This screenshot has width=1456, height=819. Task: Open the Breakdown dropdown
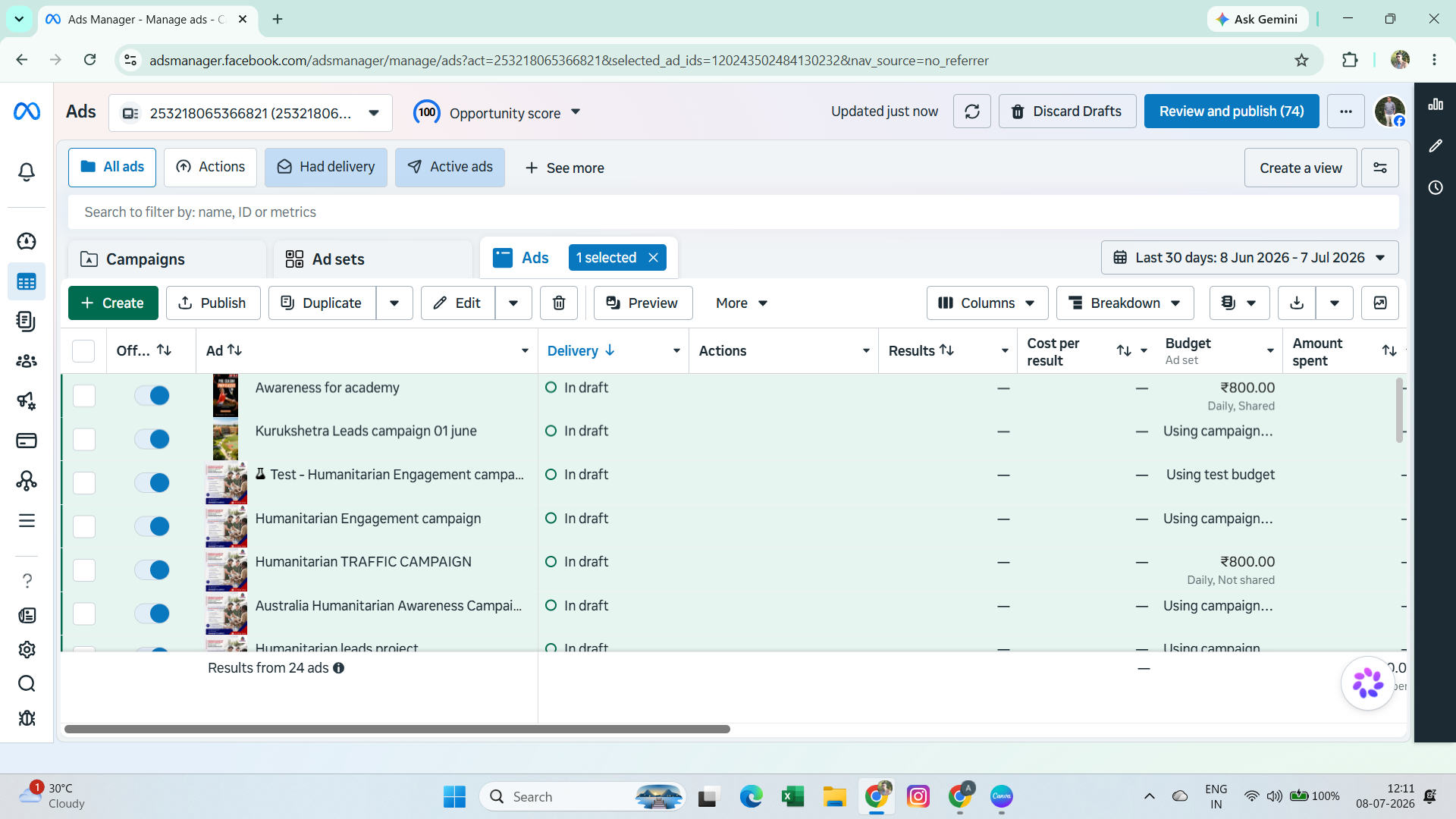click(x=1125, y=303)
